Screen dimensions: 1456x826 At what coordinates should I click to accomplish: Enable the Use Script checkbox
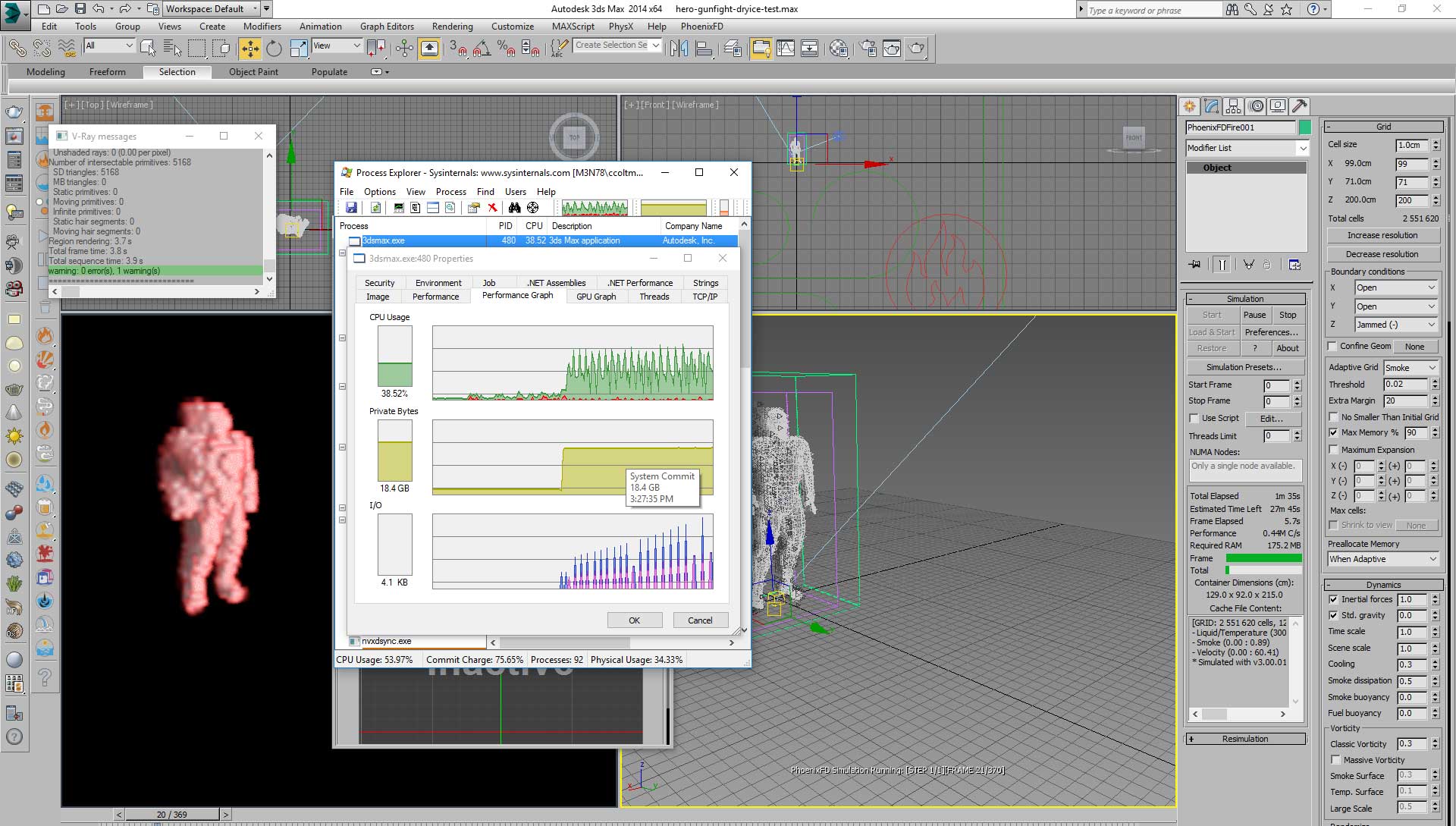(1194, 418)
